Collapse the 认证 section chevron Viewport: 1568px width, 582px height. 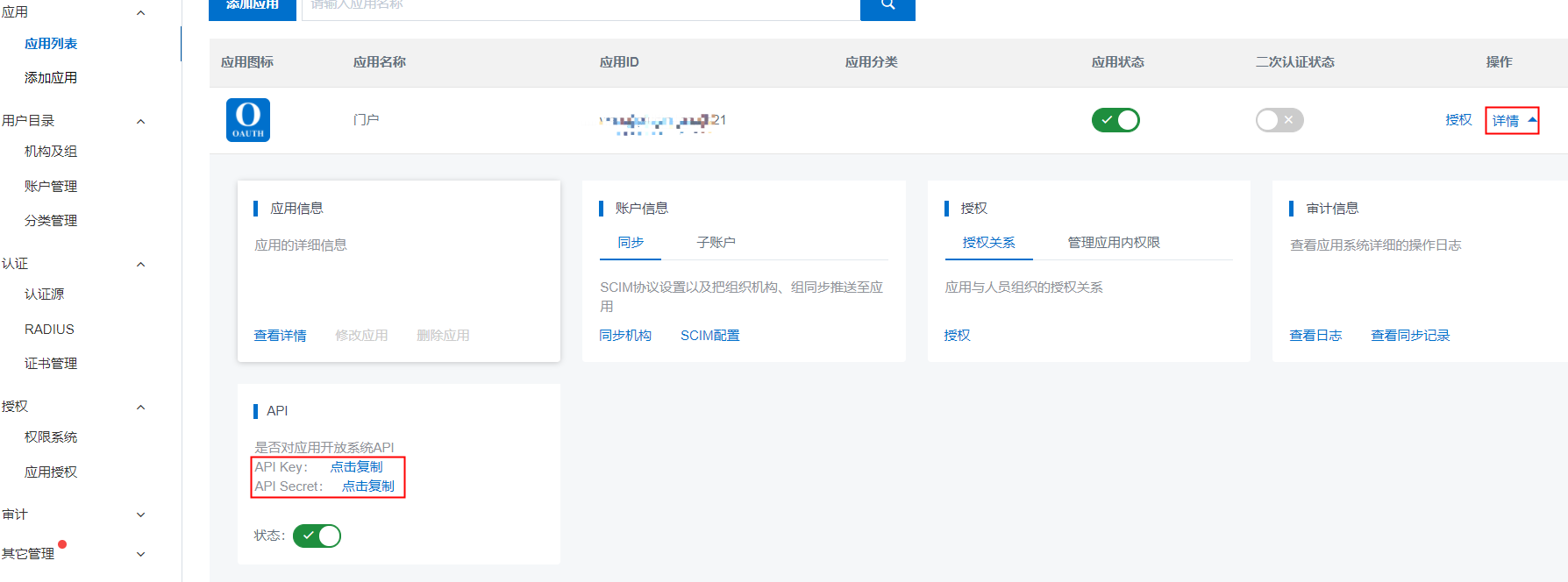(140, 264)
